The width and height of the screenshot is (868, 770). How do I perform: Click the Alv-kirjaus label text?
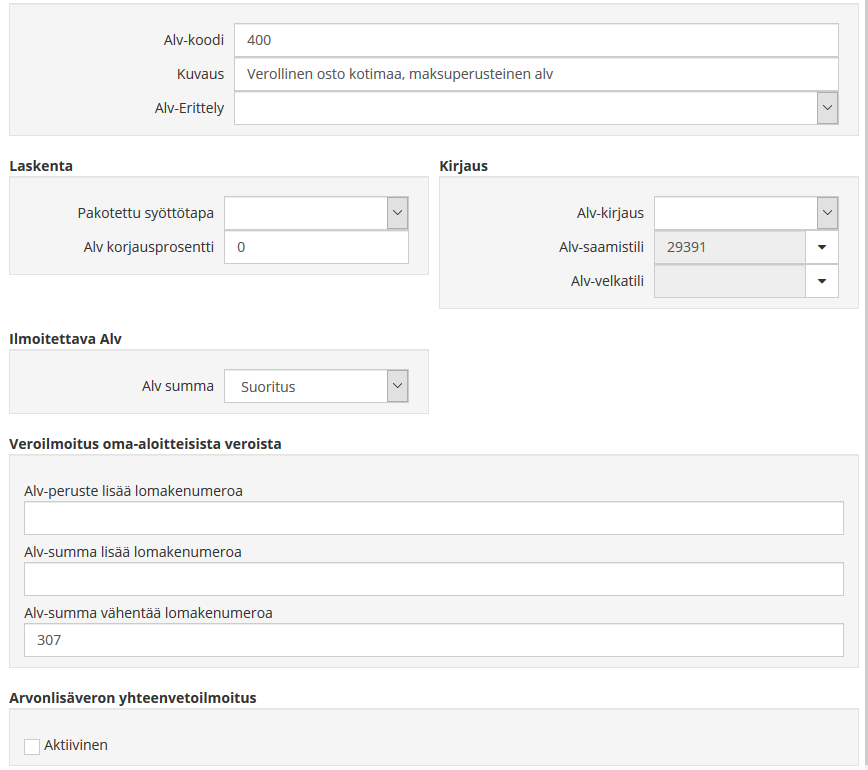point(610,213)
